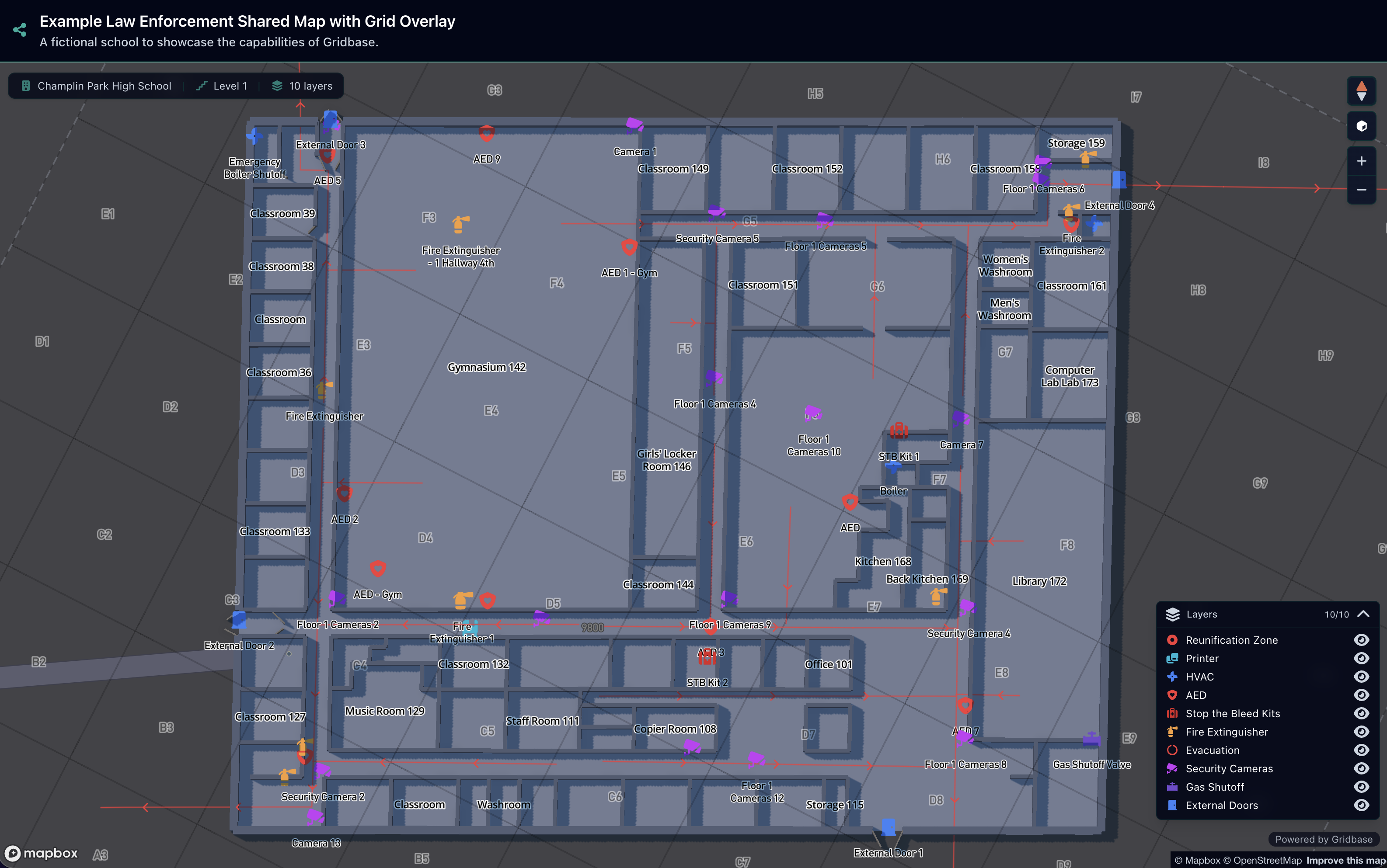Open the Mapbox attribution link

[1197, 860]
